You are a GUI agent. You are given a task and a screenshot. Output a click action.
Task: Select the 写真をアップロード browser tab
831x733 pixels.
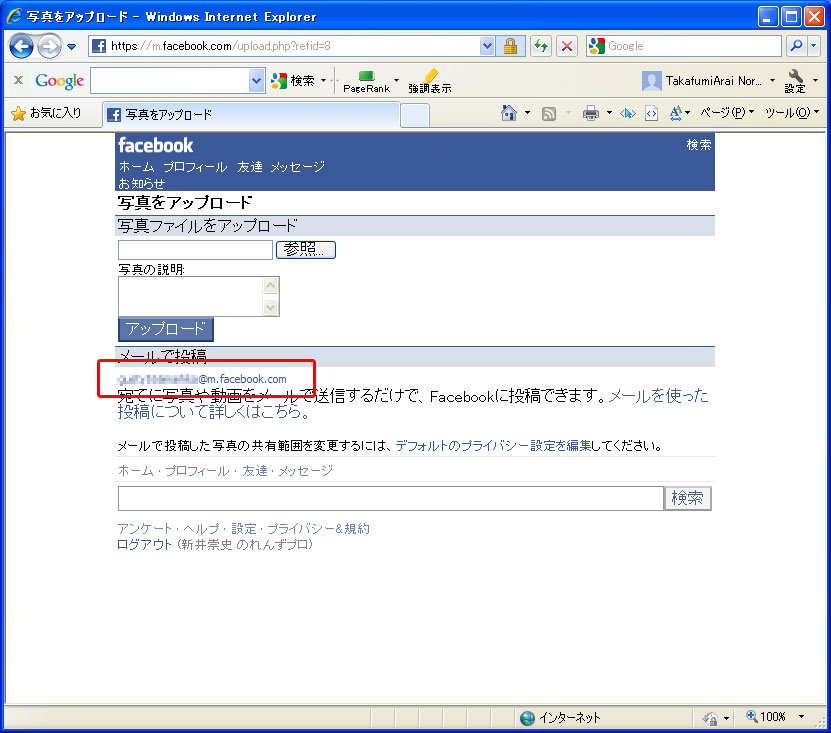click(251, 114)
